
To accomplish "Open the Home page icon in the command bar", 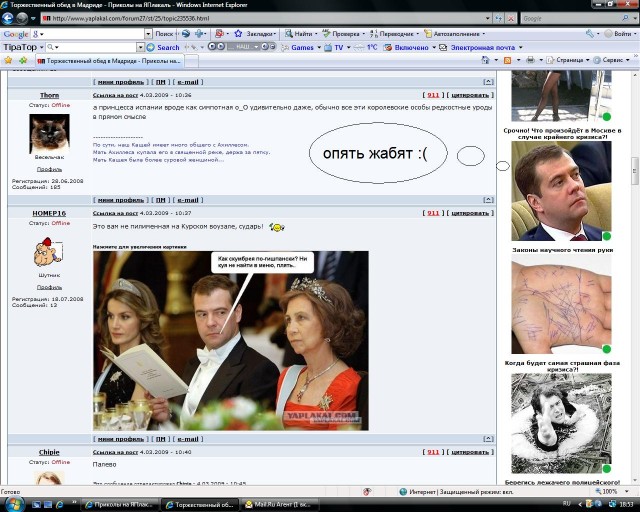I will (x=485, y=60).
